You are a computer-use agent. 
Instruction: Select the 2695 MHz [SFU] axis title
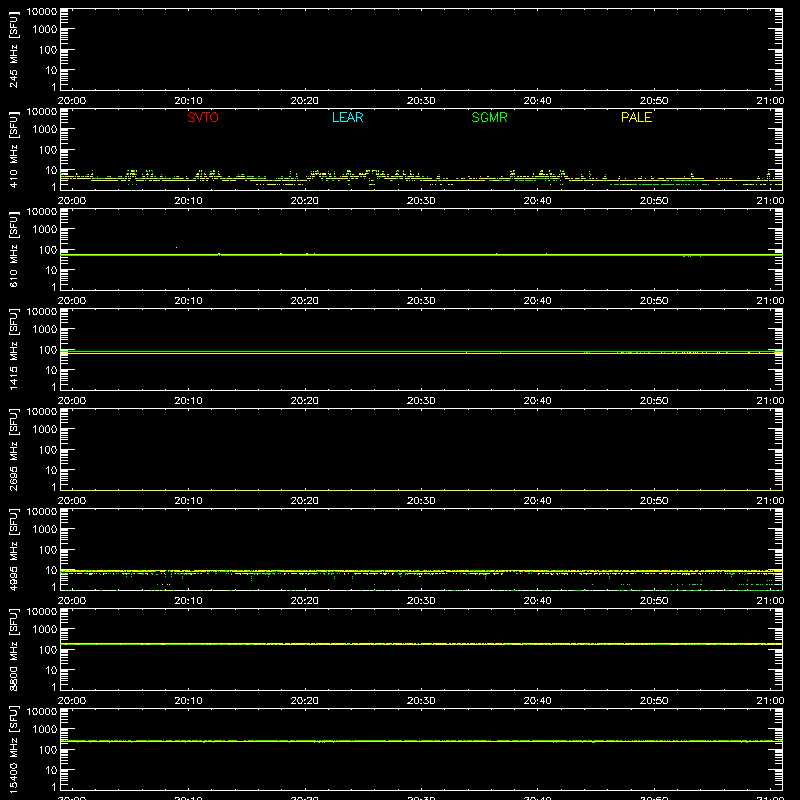tap(13, 449)
